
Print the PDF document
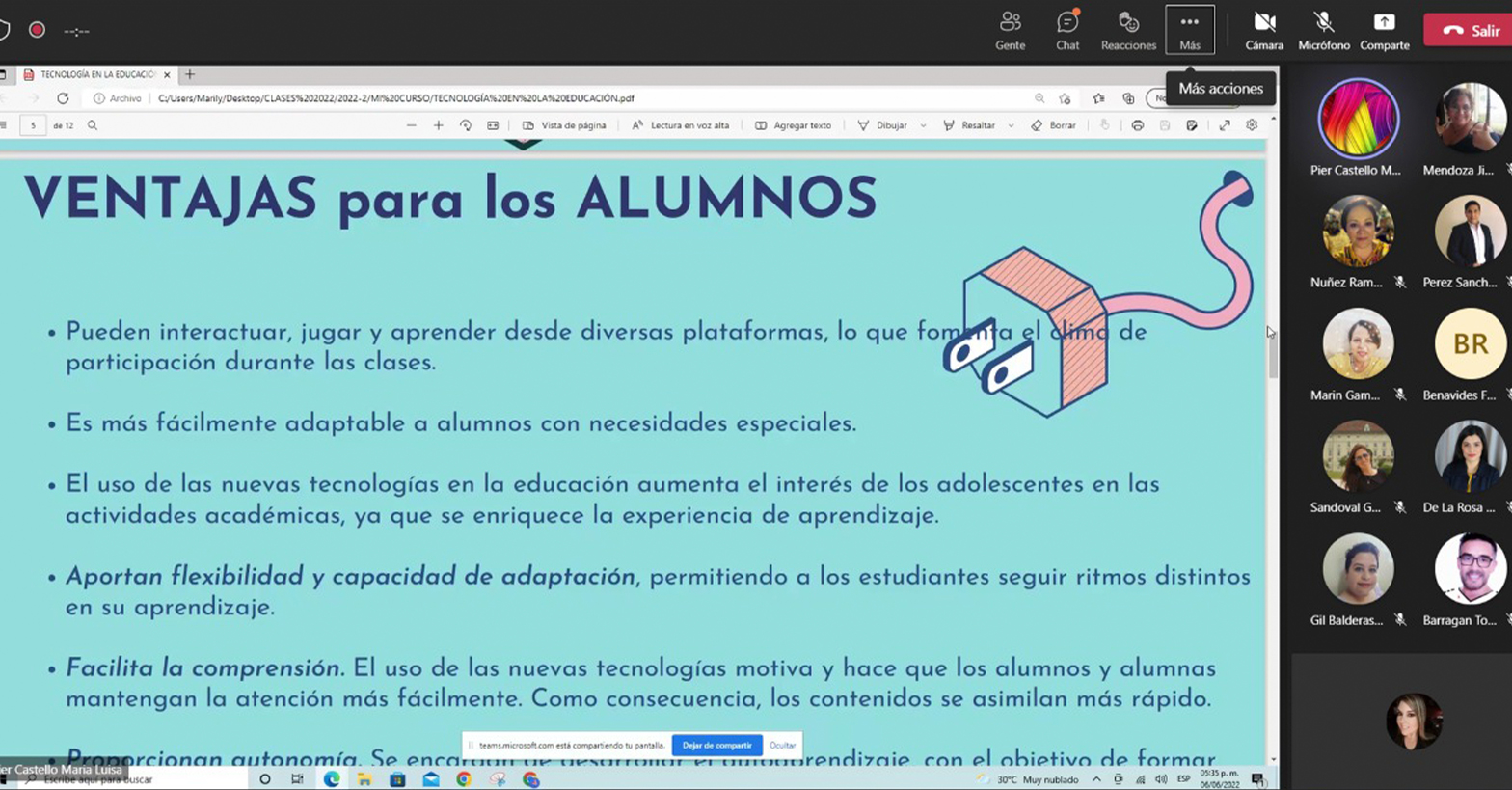(1138, 125)
